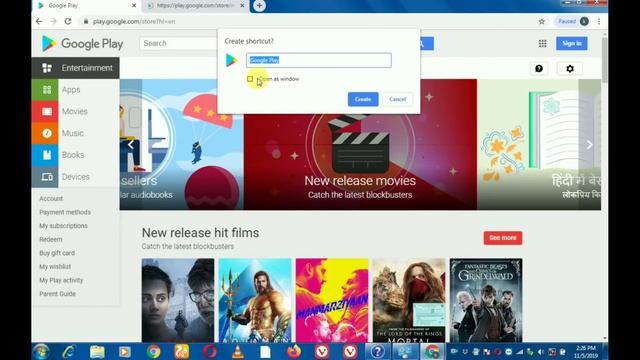Open Chrome from taskbar
Image resolution: width=640 pixels, height=360 pixels.
point(153,351)
